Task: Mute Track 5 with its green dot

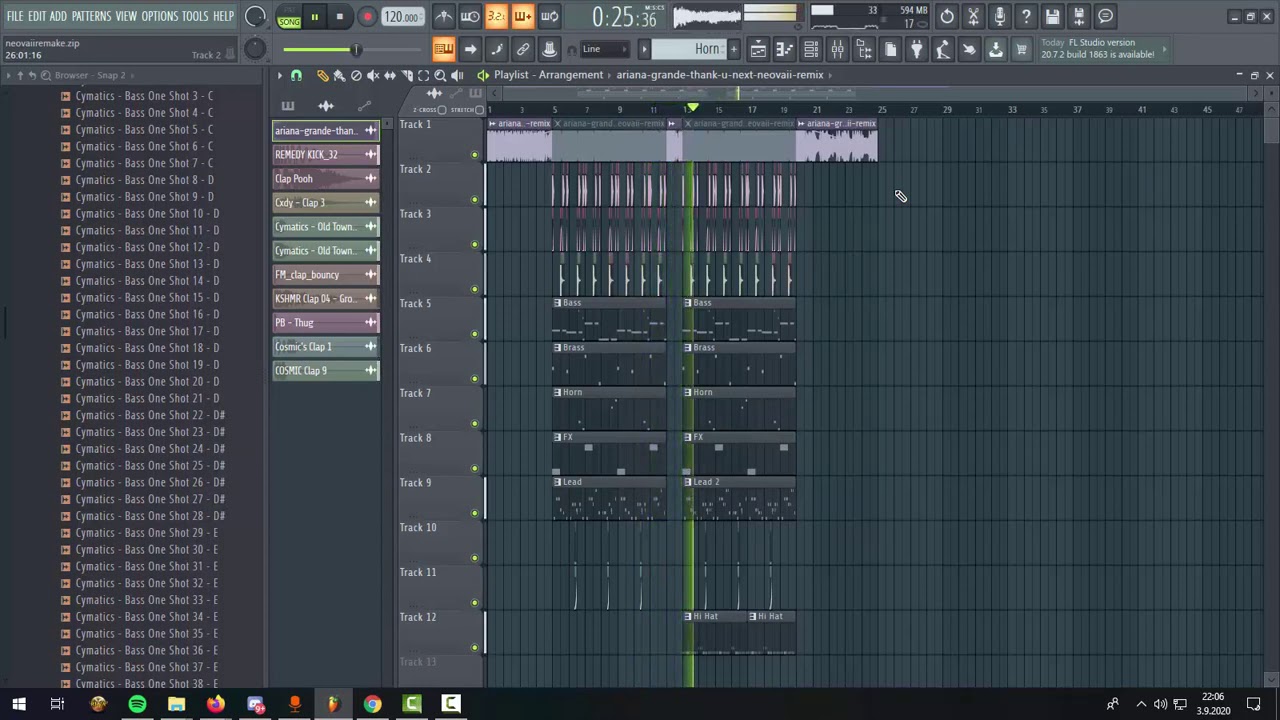Action: 475,334
